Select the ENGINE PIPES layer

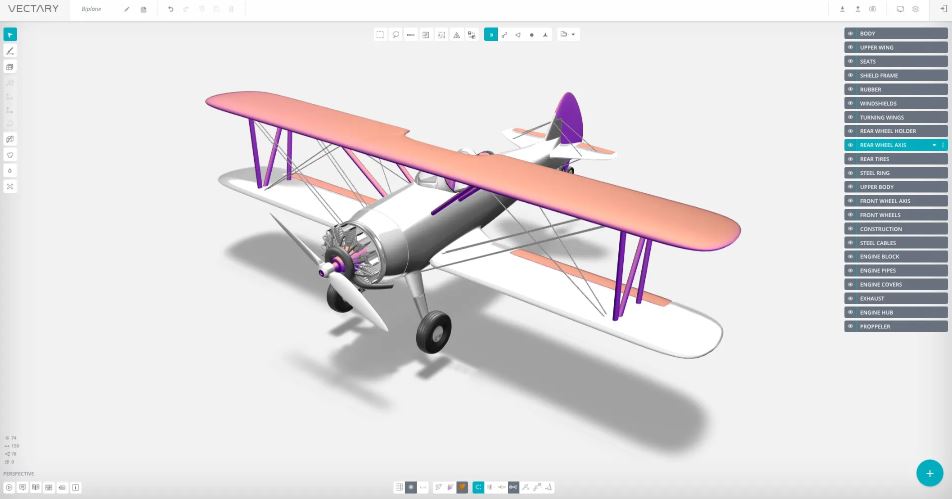(x=896, y=271)
